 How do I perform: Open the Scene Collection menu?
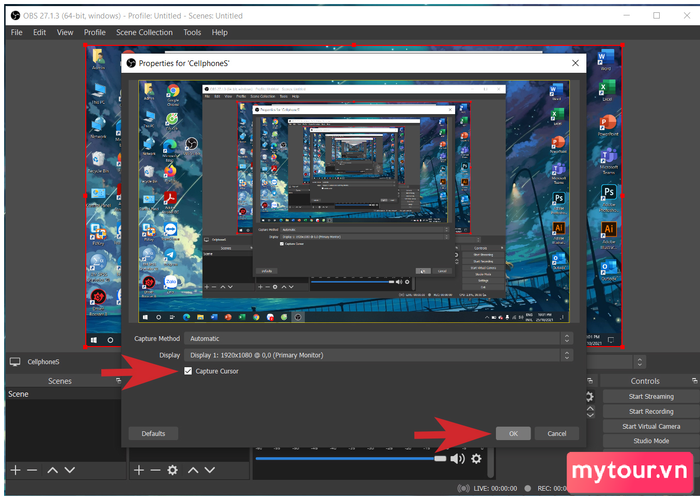pyautogui.click(x=144, y=32)
